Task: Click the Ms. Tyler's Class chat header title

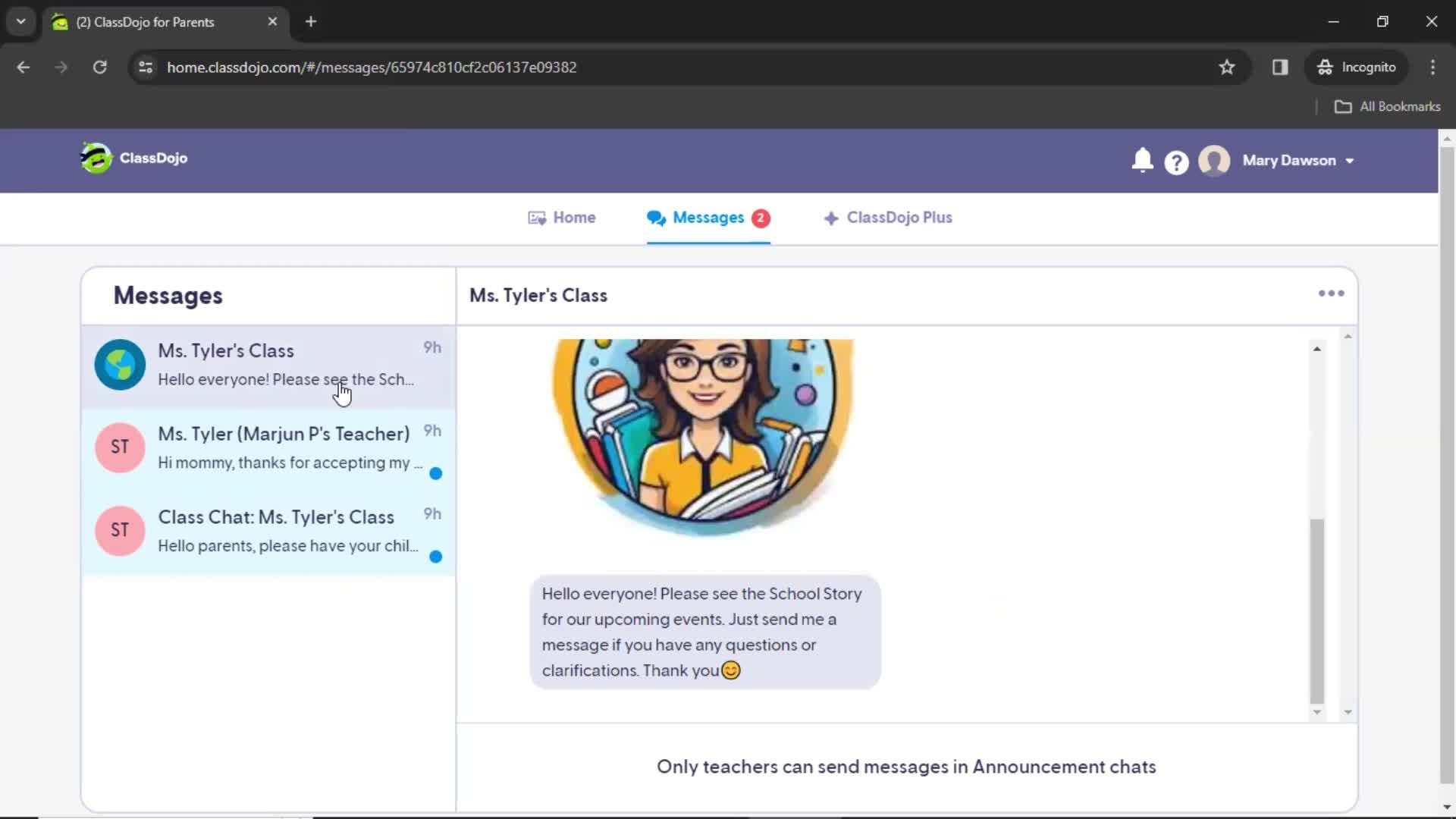Action: click(538, 296)
